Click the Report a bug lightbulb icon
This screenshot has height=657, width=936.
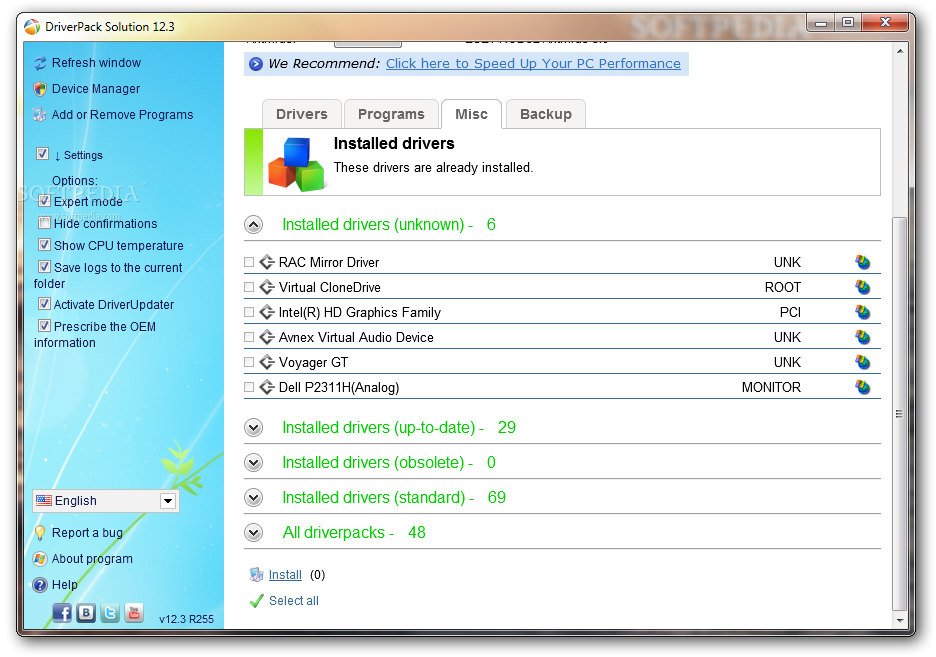[x=39, y=532]
